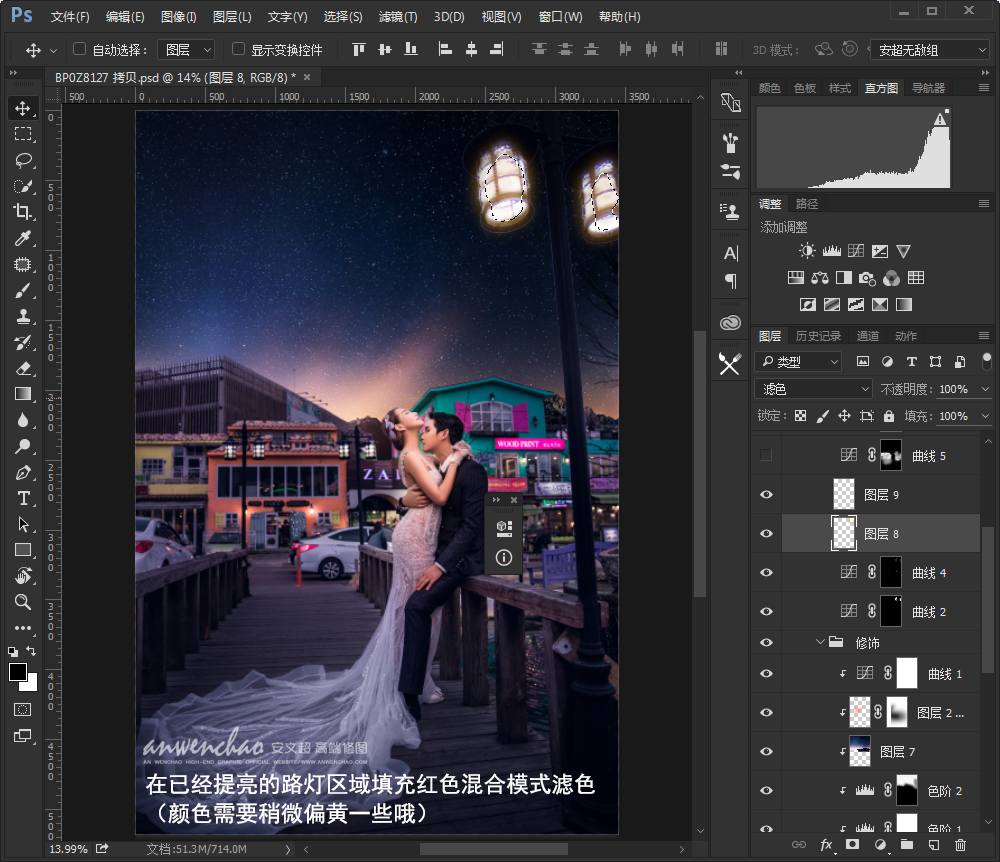This screenshot has height=862, width=1000.
Task: Switch to the 颜色 tab
Action: 769,88
